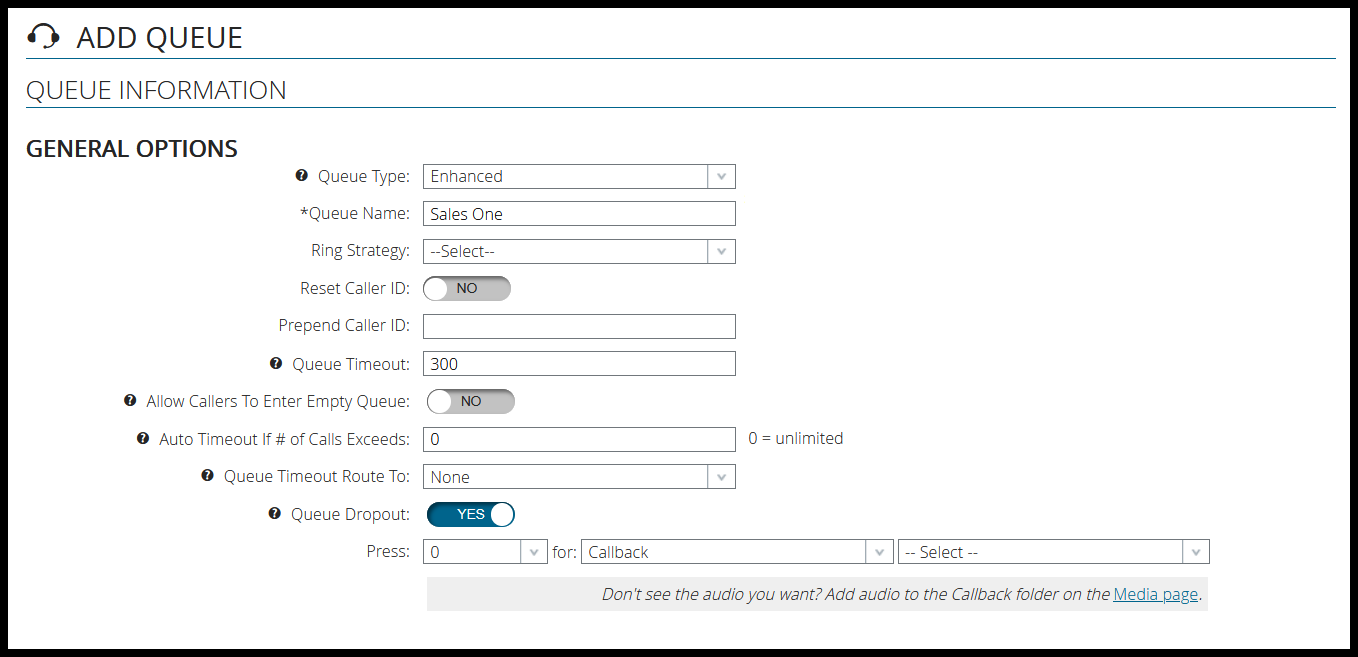Open the Queue Timeout Route To dropdown
1358x657 pixels.
pyautogui.click(x=580, y=477)
